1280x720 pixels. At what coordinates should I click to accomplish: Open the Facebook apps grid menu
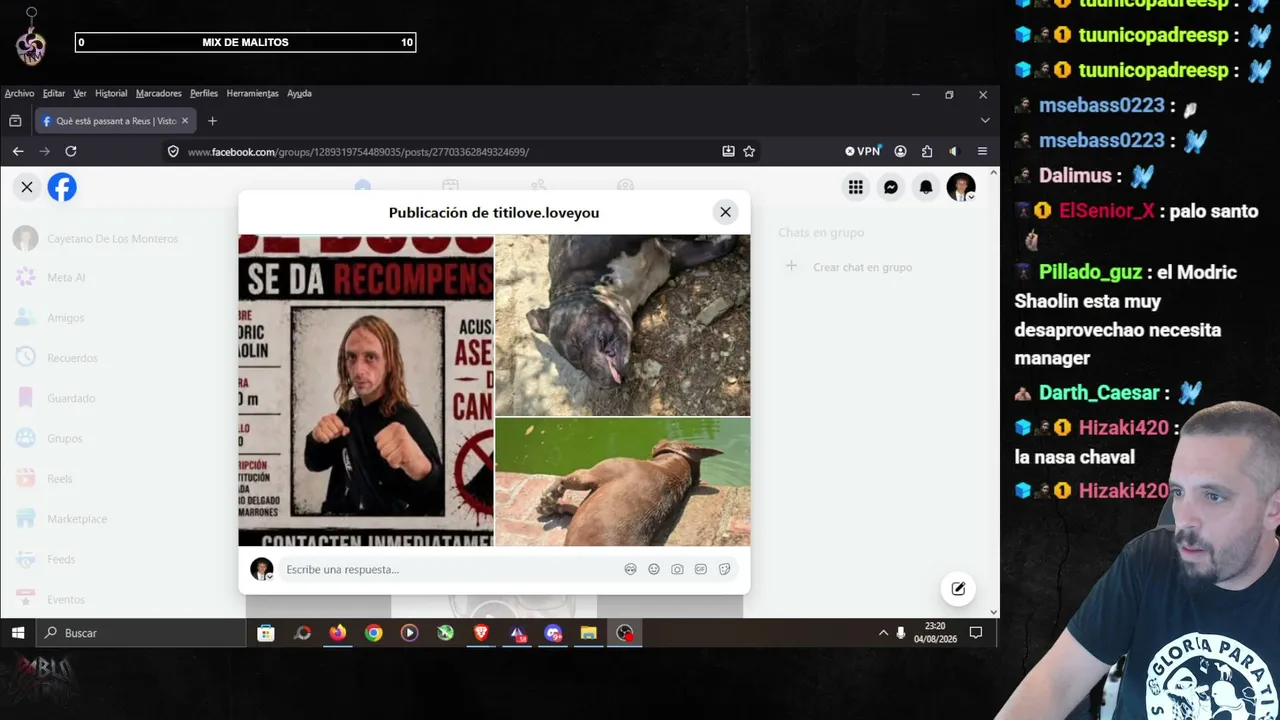(x=855, y=187)
